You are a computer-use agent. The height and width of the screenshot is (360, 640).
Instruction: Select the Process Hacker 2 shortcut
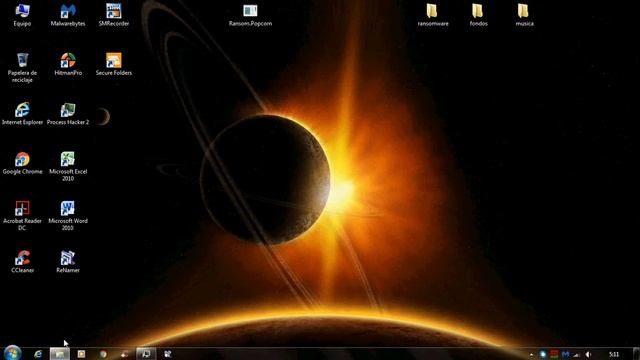[68, 114]
